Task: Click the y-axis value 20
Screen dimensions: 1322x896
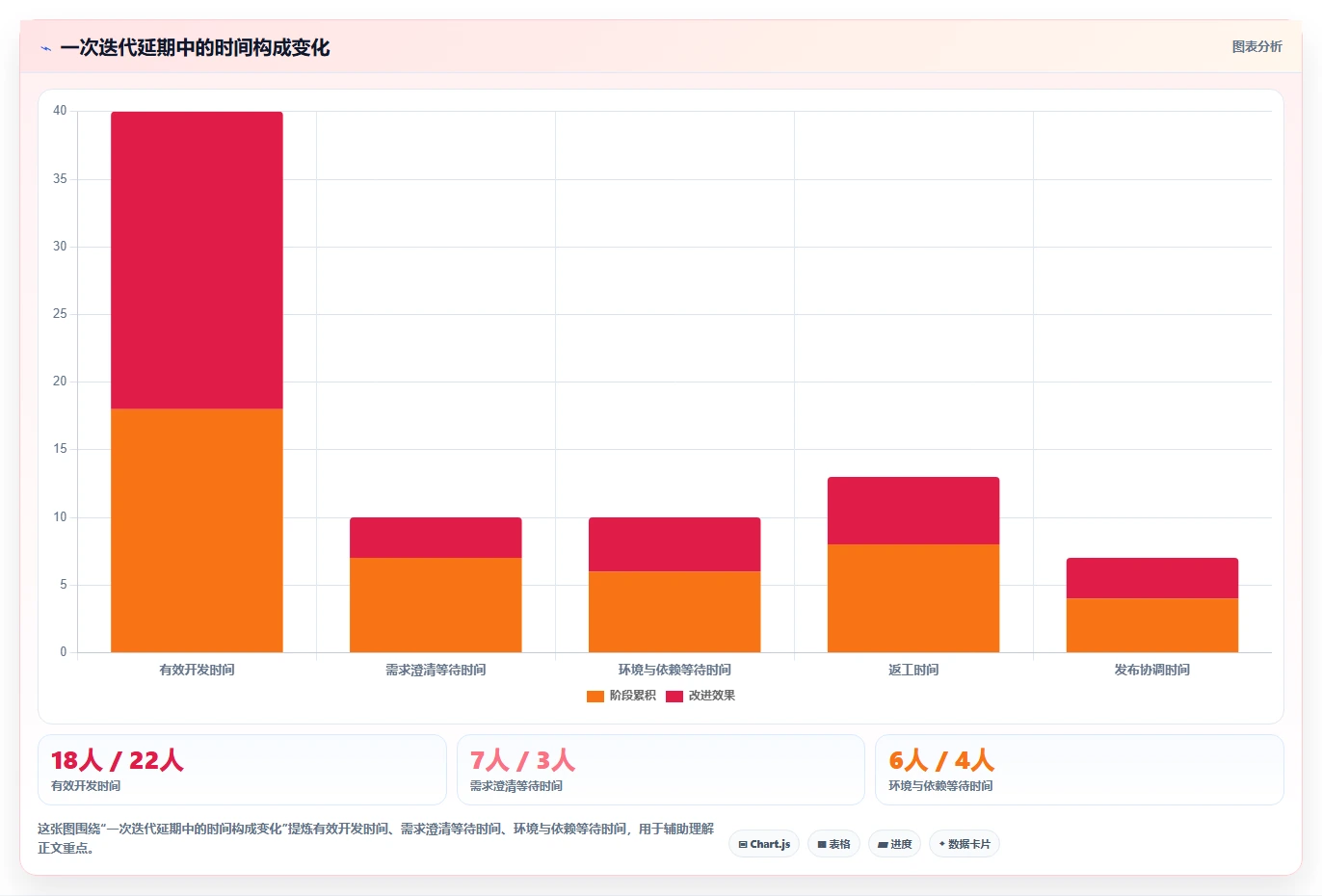Action: coord(60,382)
